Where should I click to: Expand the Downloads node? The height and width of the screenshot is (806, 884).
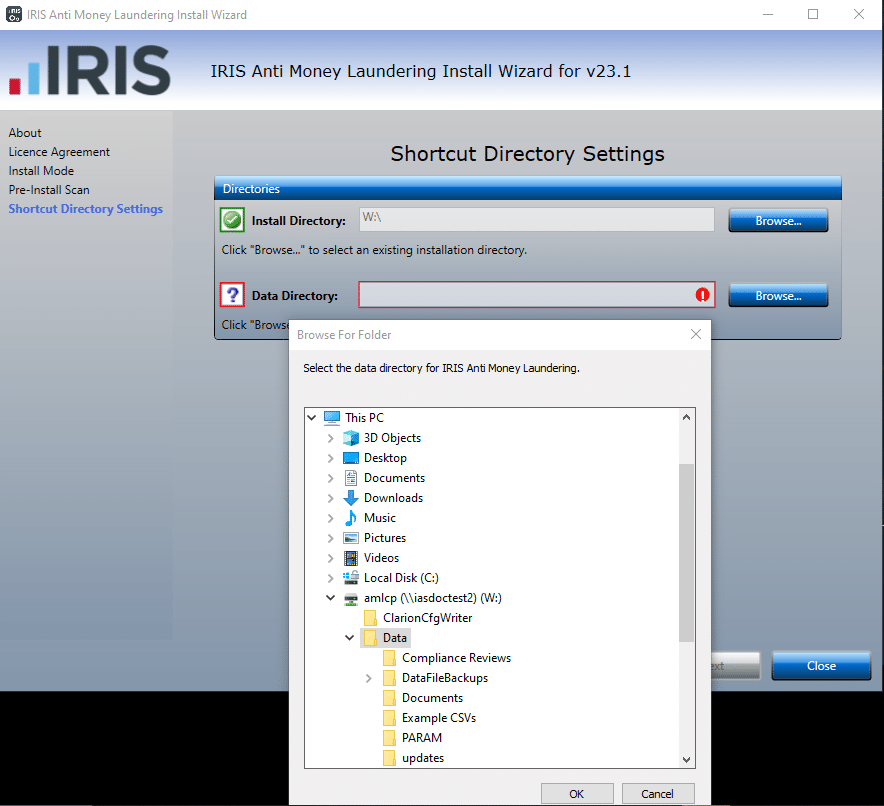(331, 498)
